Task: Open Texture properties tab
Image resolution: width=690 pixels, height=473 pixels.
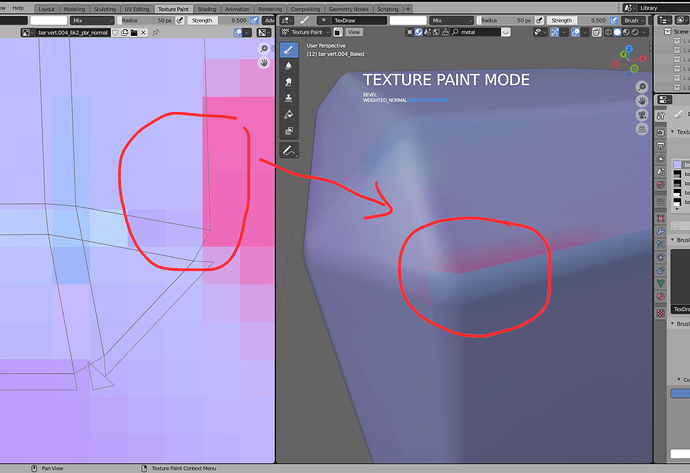Action: click(661, 313)
